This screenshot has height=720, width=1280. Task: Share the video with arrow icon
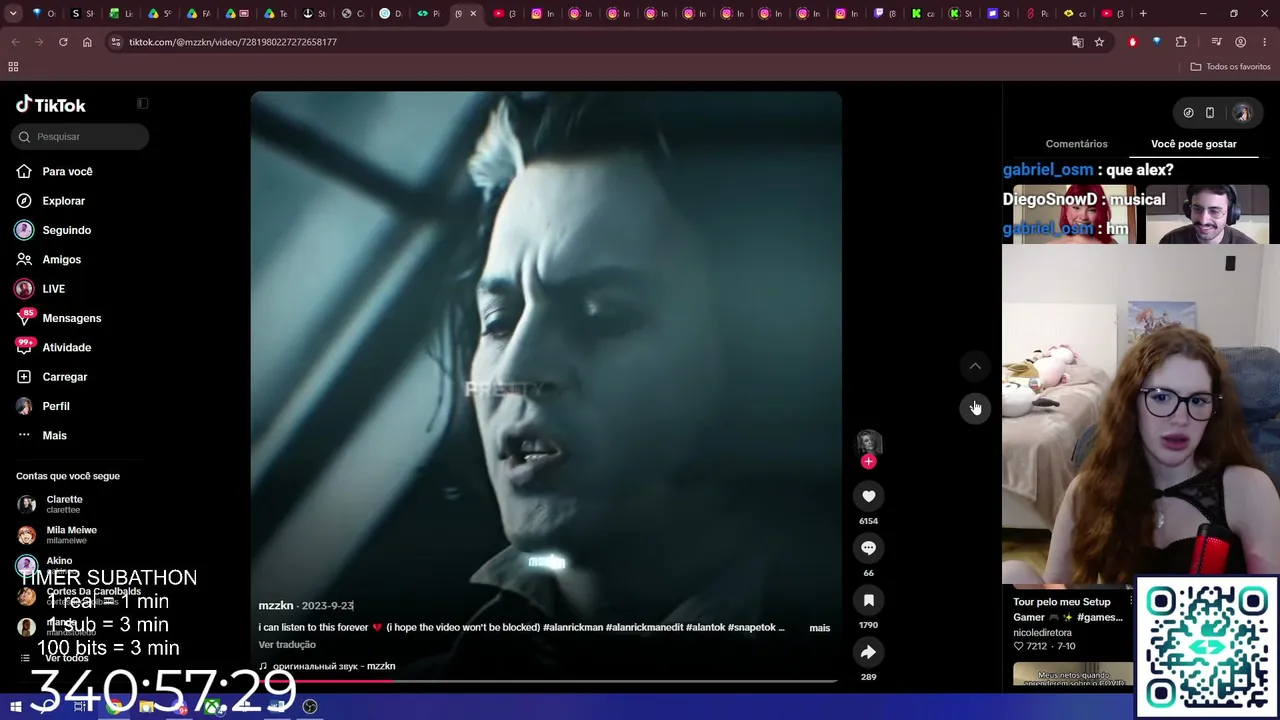(868, 652)
